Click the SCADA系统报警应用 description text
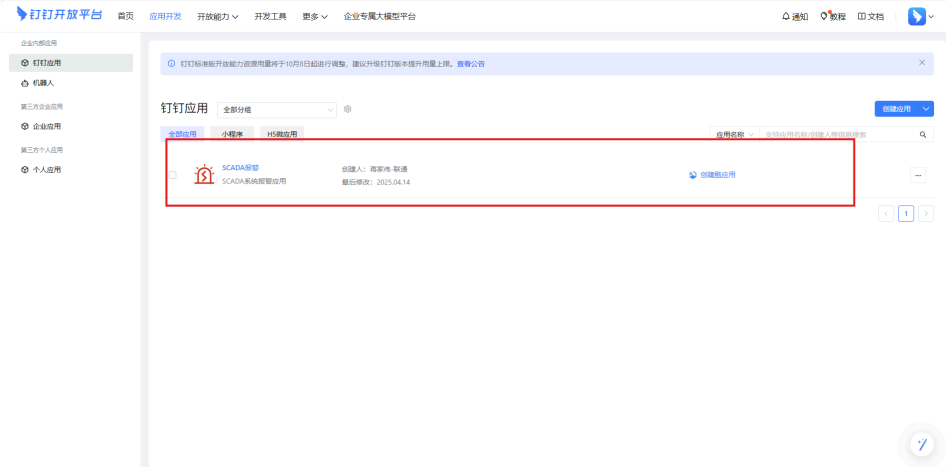The image size is (946, 467). [x=254, y=181]
